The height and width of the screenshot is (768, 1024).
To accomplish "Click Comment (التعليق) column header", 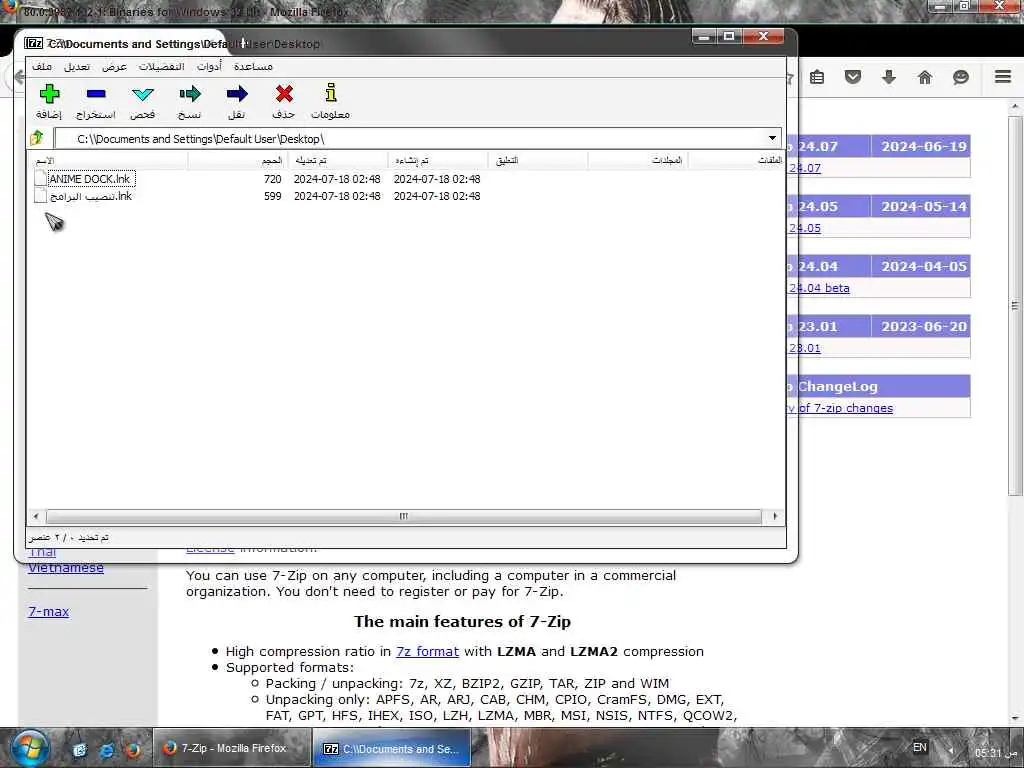I will [x=537, y=160].
